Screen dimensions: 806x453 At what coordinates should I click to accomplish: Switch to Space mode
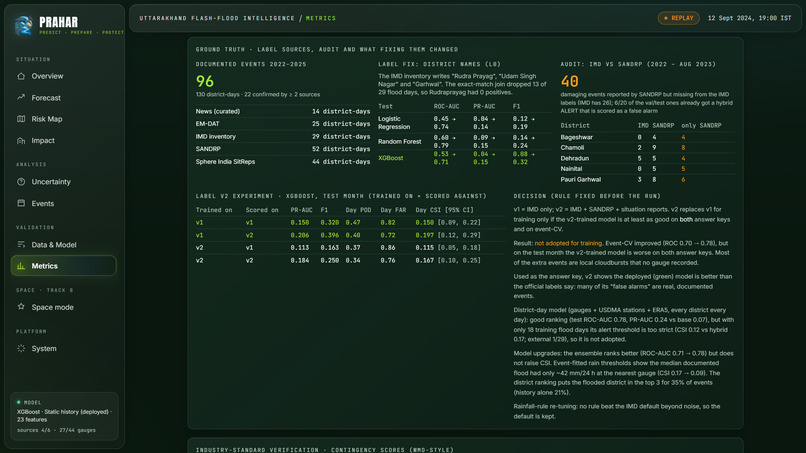pos(64,307)
